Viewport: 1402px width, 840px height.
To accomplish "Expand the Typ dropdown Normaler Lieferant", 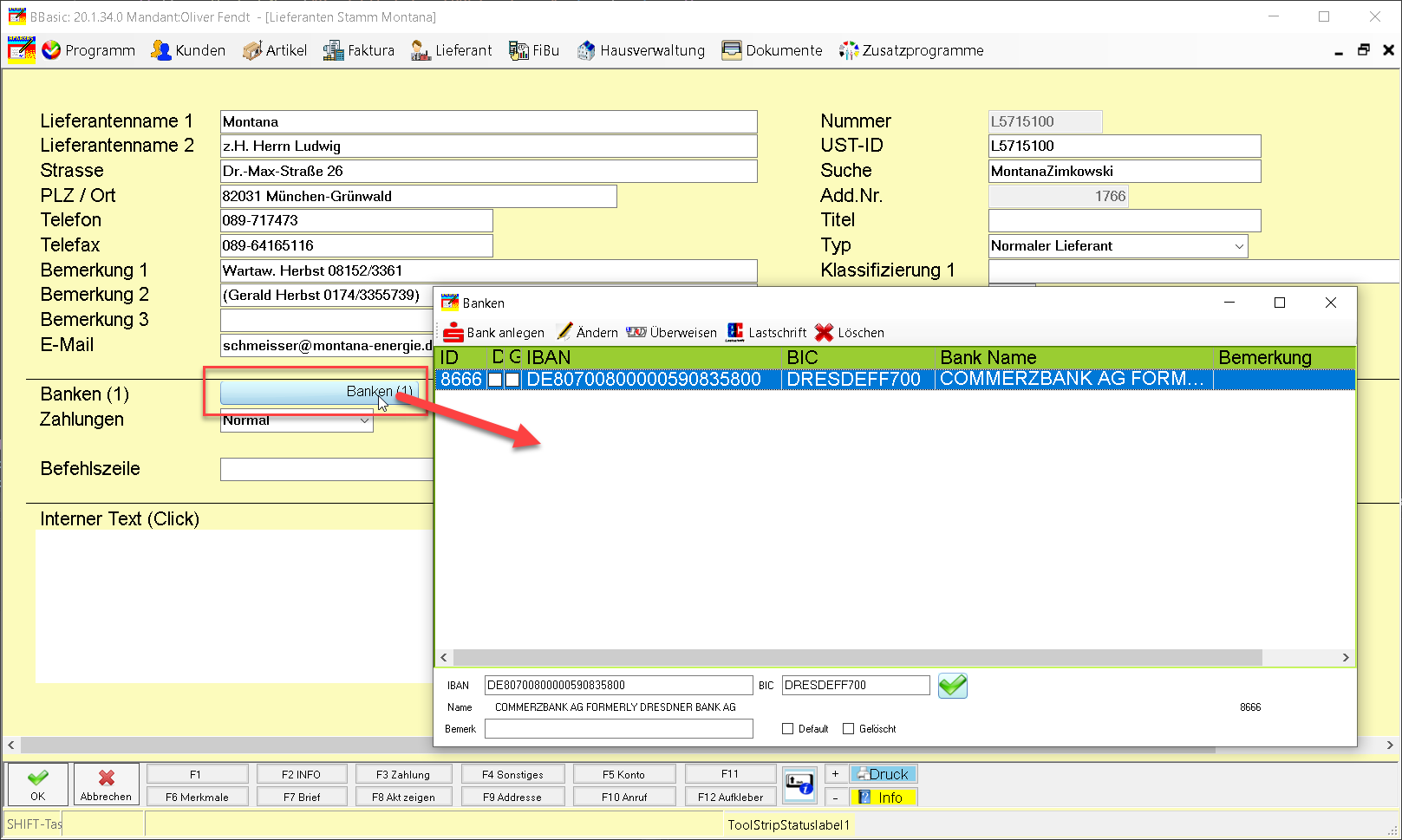I will coord(1239,246).
